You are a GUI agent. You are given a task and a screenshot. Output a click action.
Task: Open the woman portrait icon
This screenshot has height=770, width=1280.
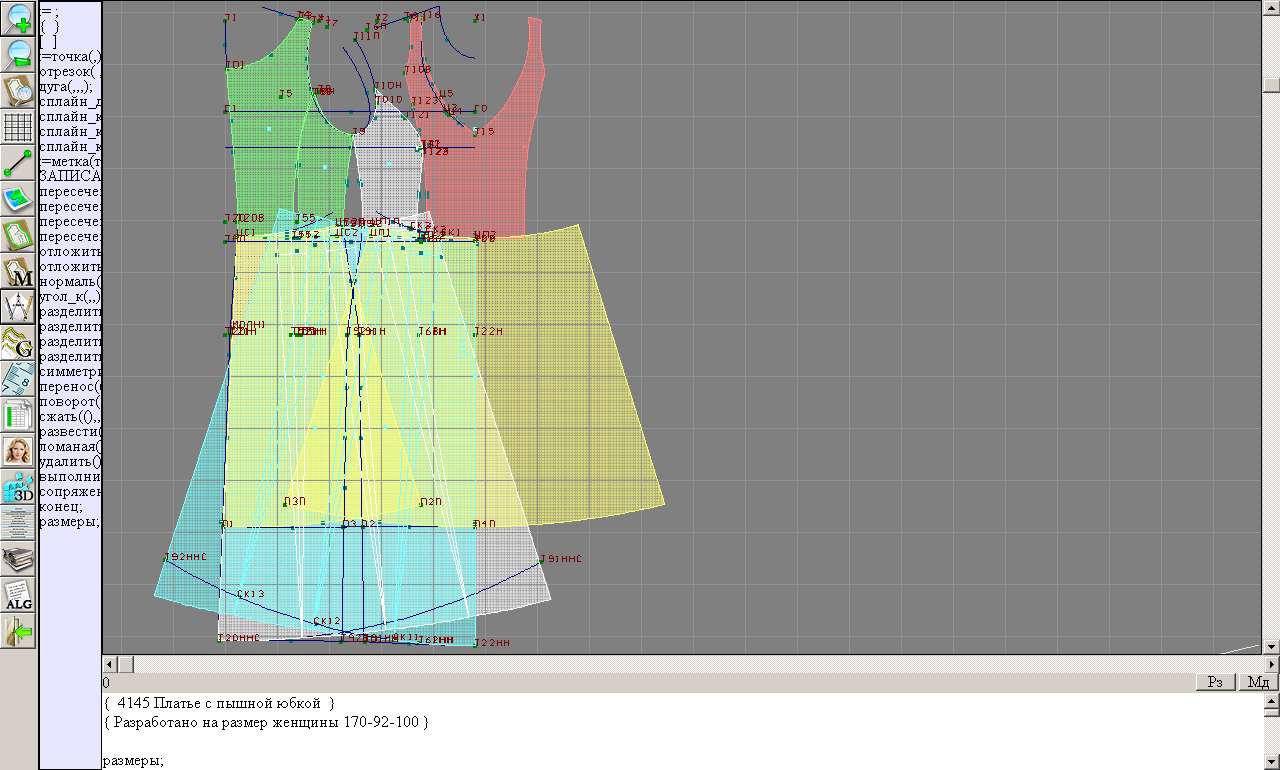click(18, 451)
